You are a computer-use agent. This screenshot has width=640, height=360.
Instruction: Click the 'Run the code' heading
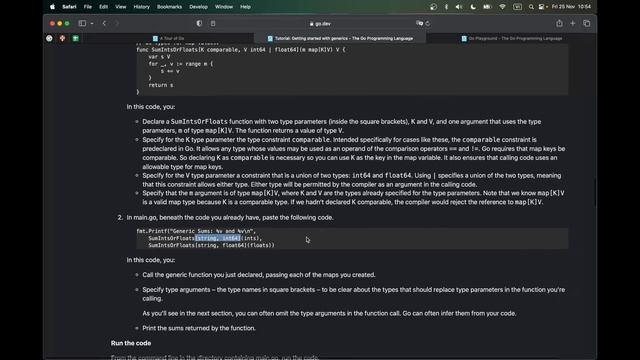[x=131, y=343]
